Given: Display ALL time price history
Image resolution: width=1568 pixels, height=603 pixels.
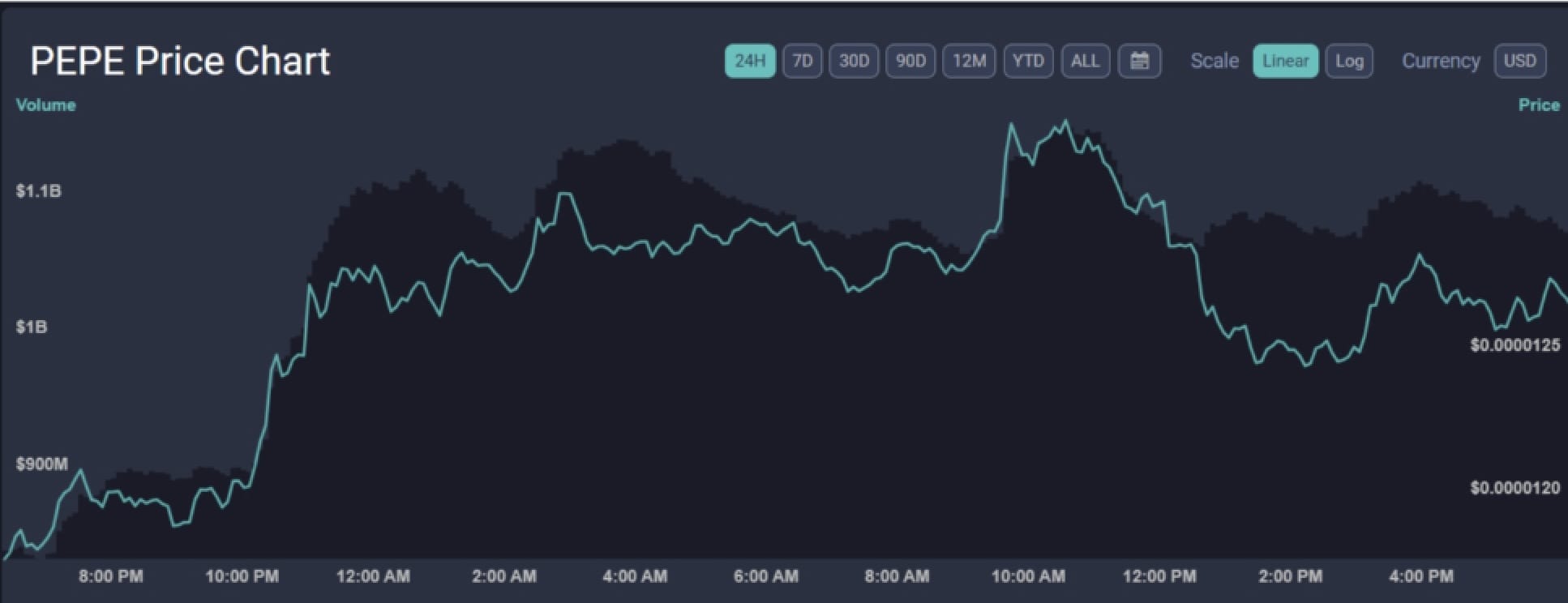Looking at the screenshot, I should point(1085,61).
